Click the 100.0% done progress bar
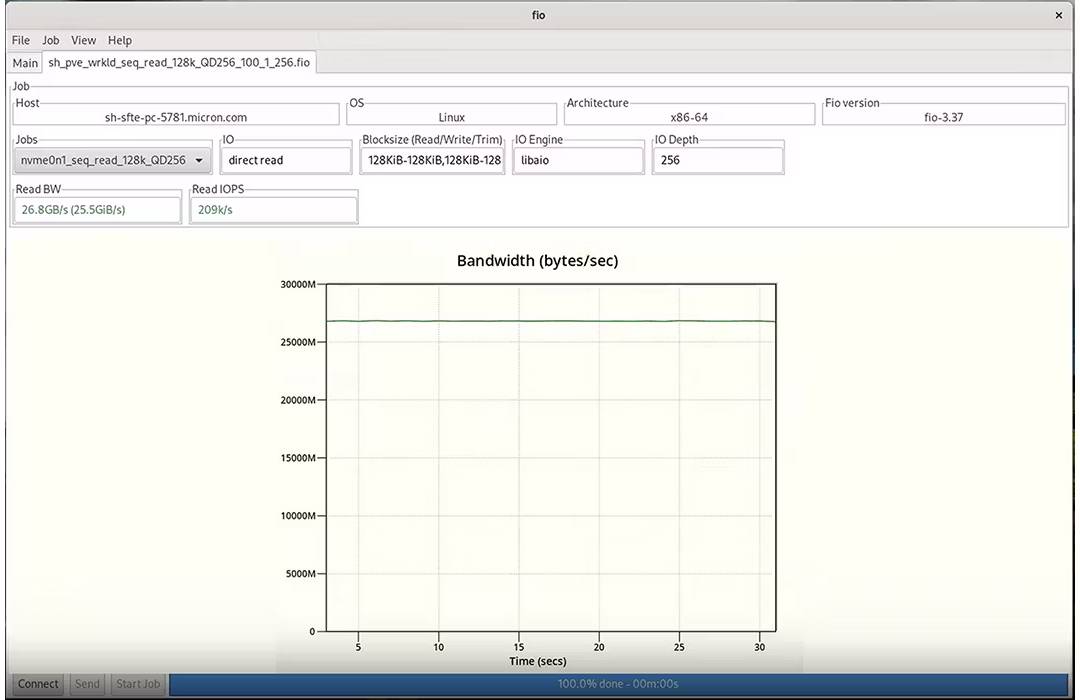The width and height of the screenshot is (1080, 700). click(619, 684)
